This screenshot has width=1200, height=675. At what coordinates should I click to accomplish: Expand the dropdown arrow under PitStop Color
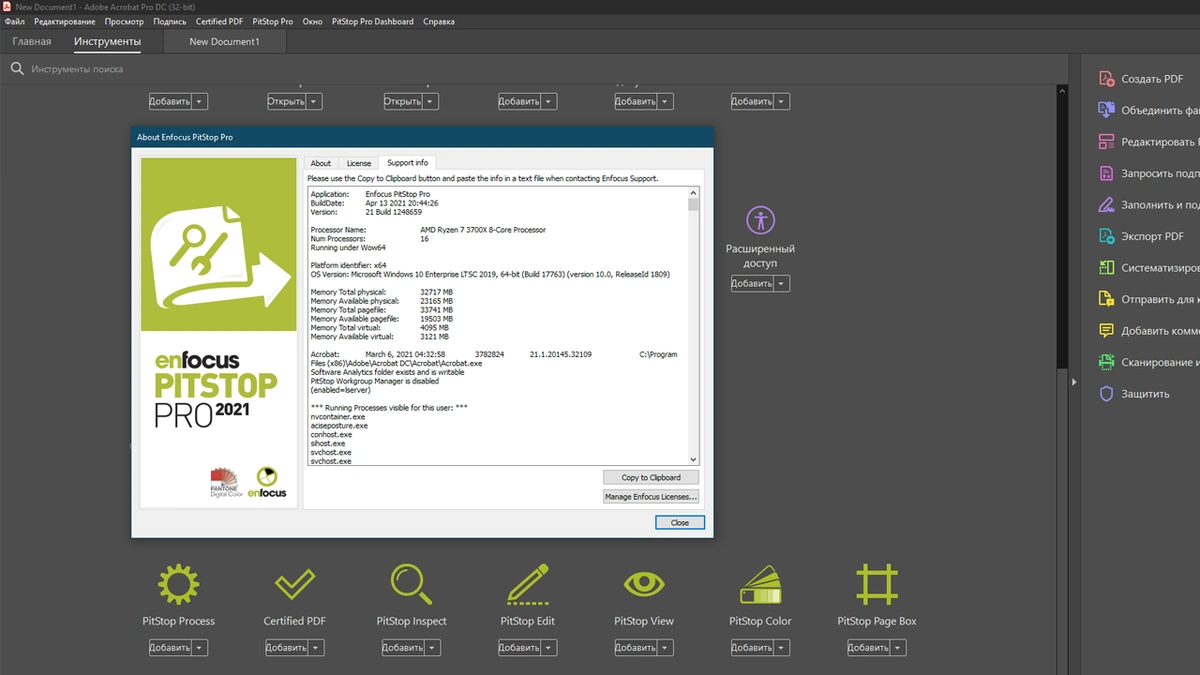(782, 648)
